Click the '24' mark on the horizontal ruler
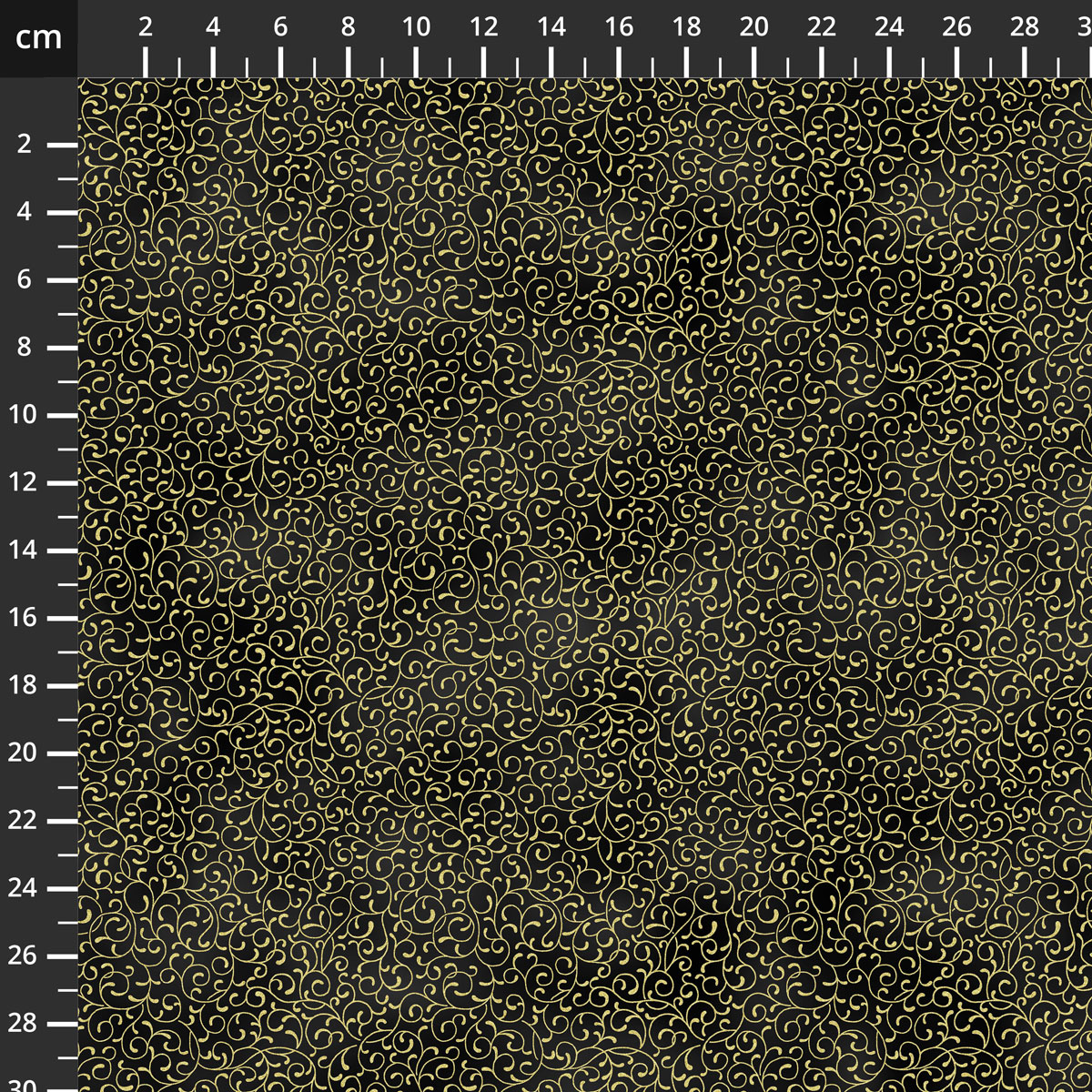 click(x=889, y=27)
